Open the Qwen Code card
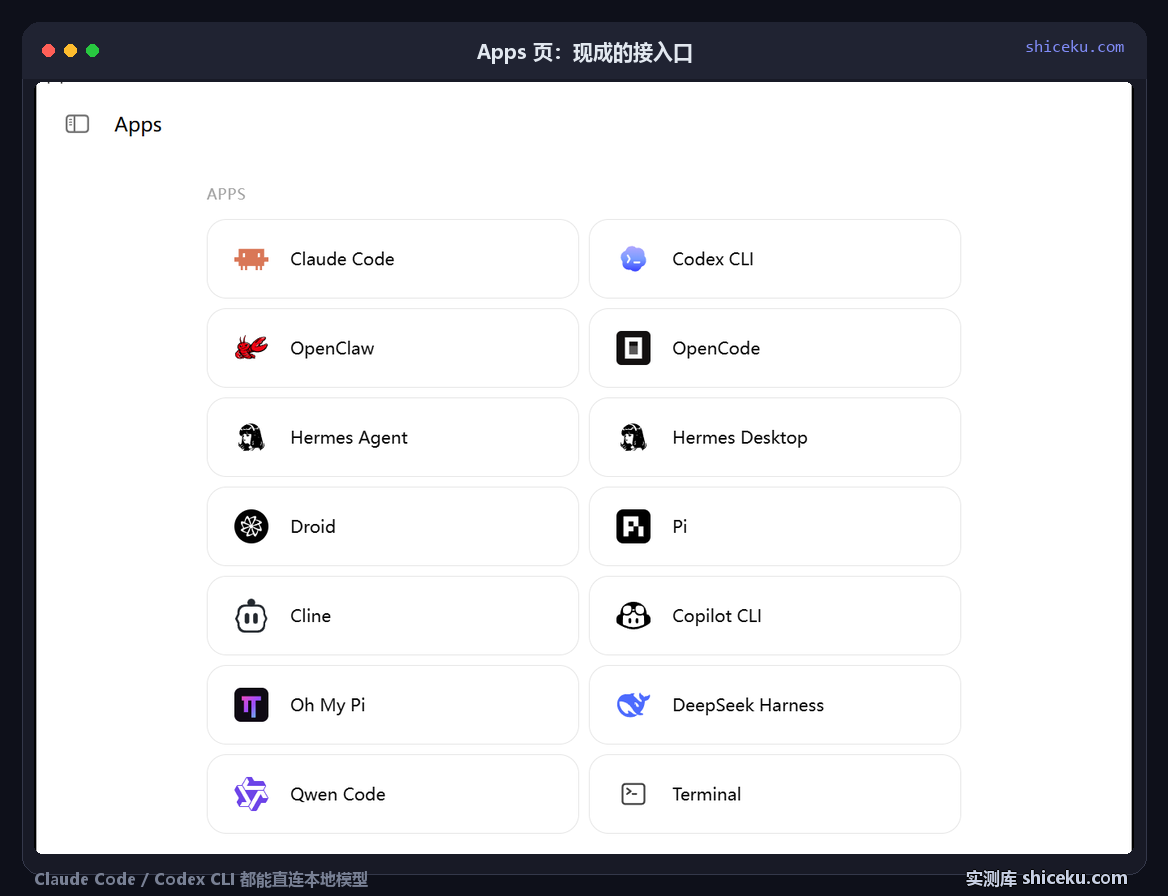This screenshot has height=896, width=1168. click(x=393, y=794)
